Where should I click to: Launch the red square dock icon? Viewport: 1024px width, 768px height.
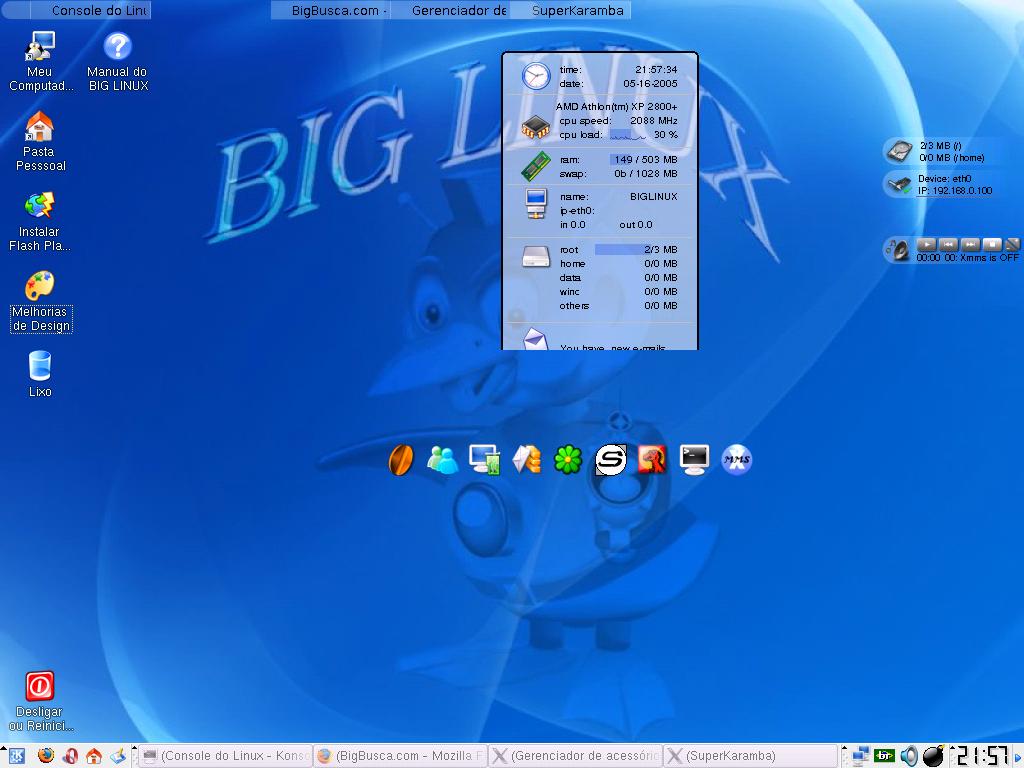[x=652, y=460]
